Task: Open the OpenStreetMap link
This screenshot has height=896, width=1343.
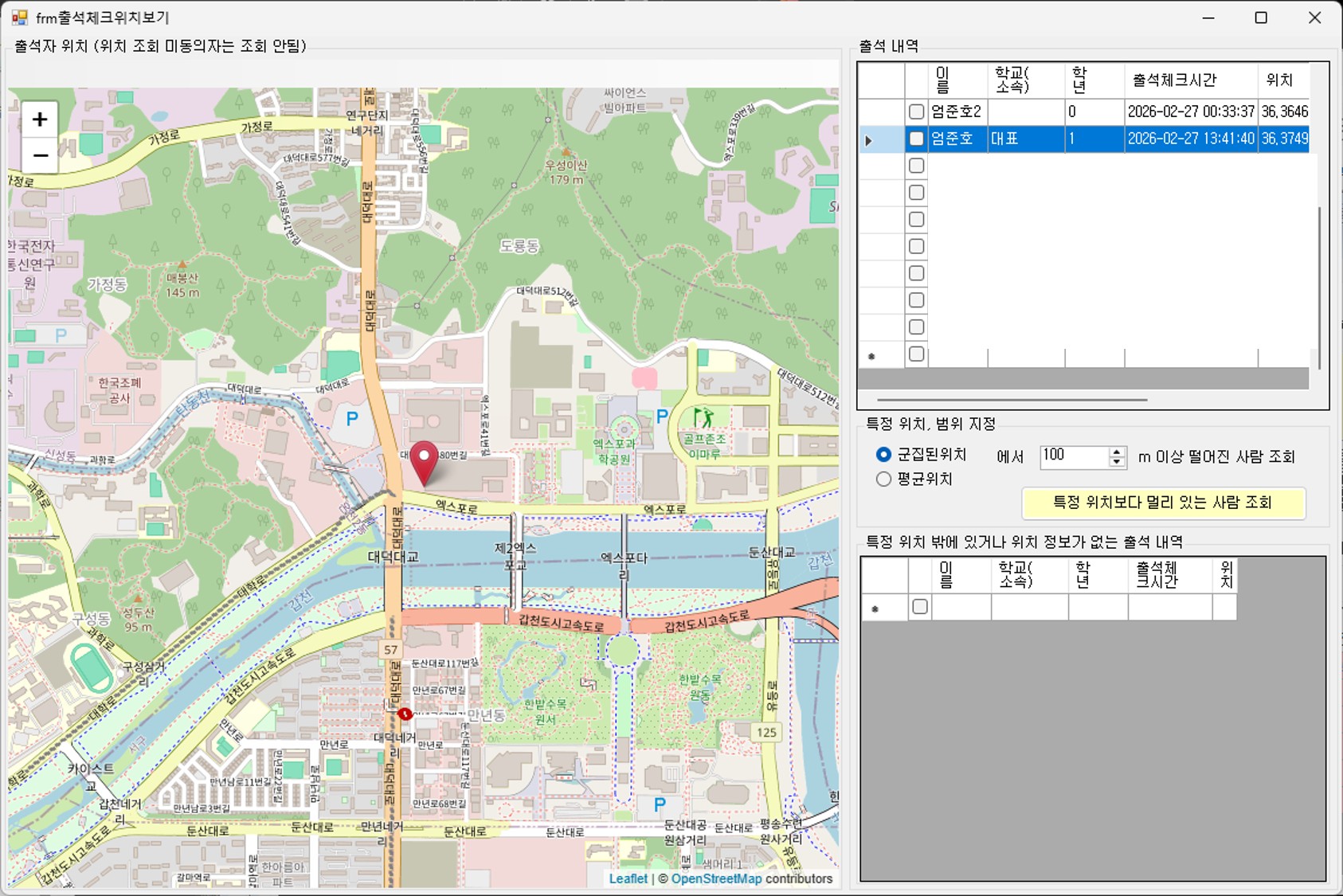Action: pyautogui.click(x=716, y=878)
